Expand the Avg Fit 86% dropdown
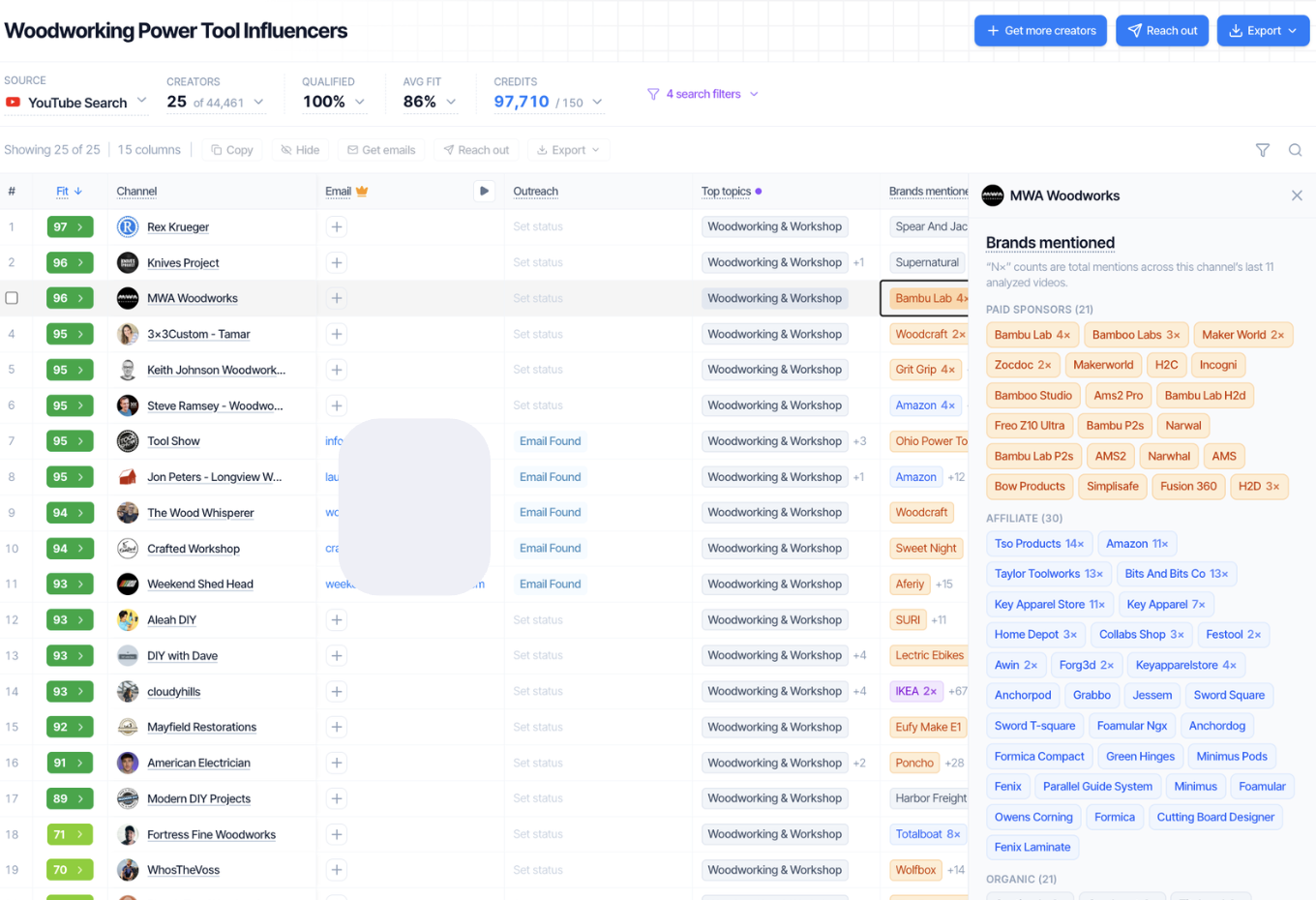The width and height of the screenshot is (1316, 900). point(430,102)
